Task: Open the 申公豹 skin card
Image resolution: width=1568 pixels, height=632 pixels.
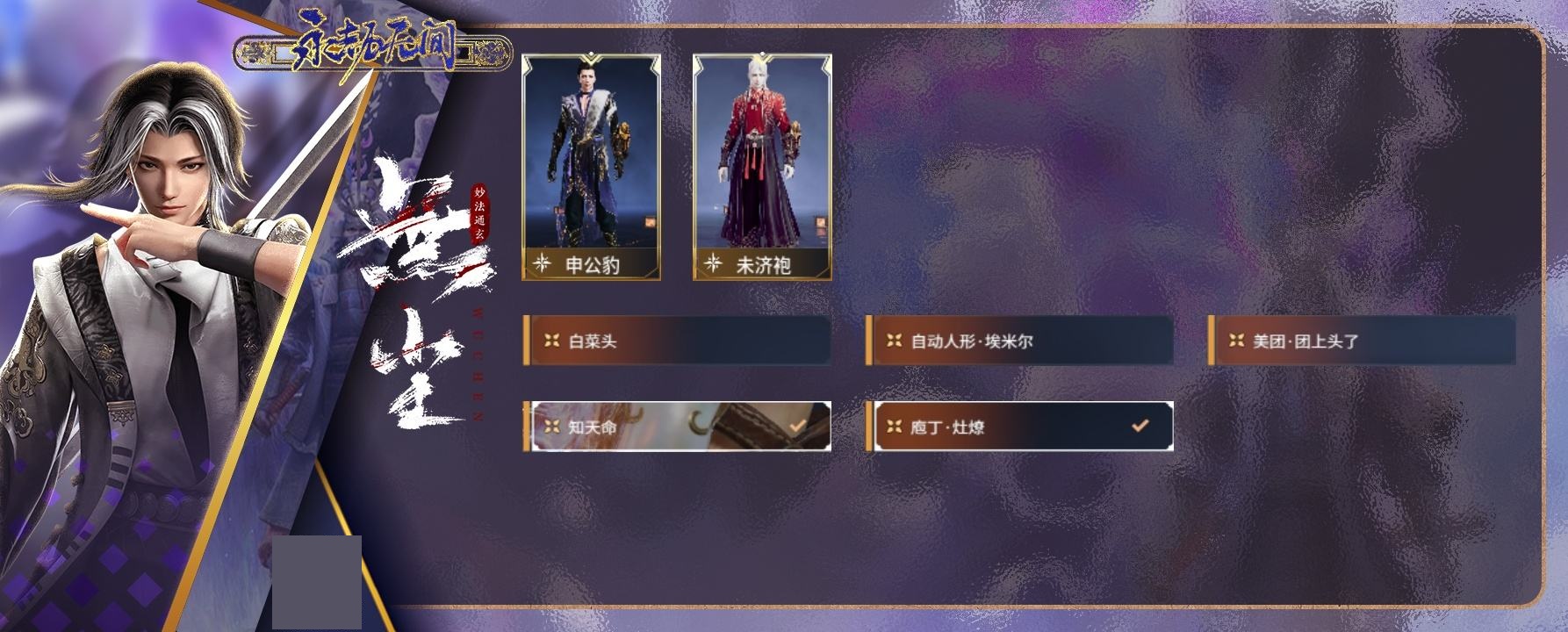Action: pos(591,168)
